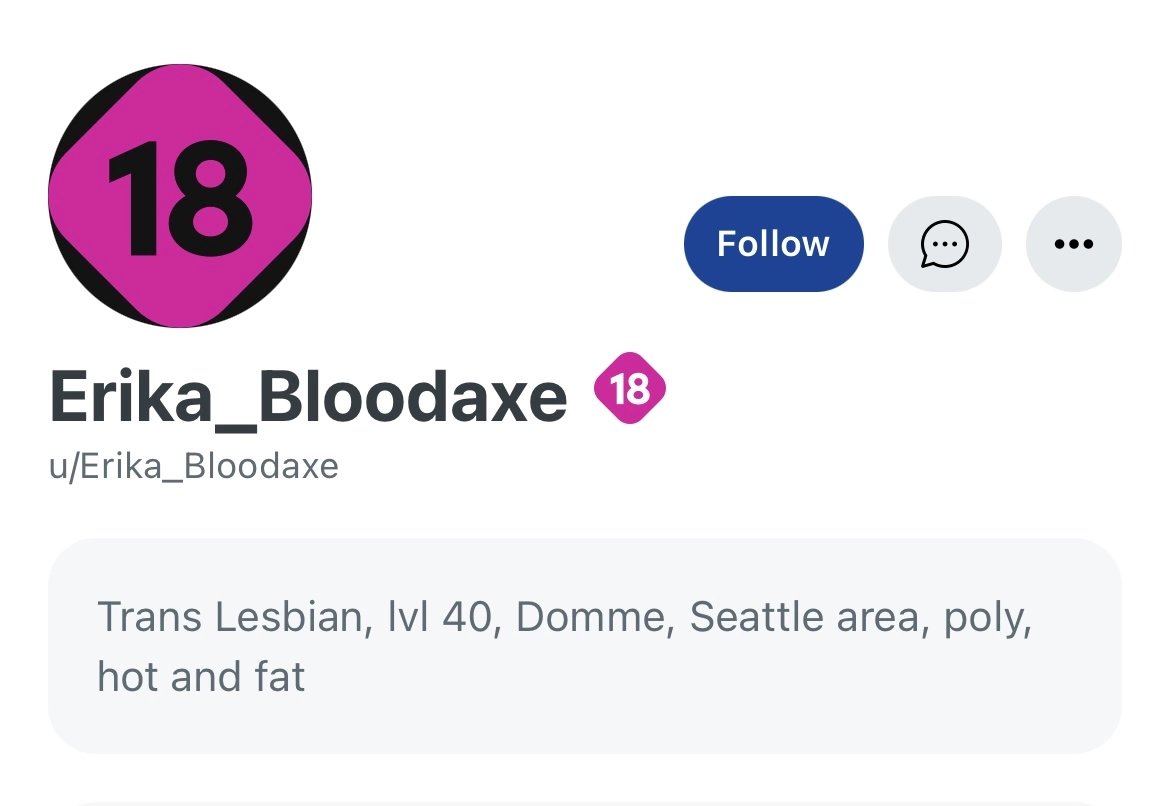
Task: Click the u/Erika_Bloodaxe username text
Action: point(194,466)
